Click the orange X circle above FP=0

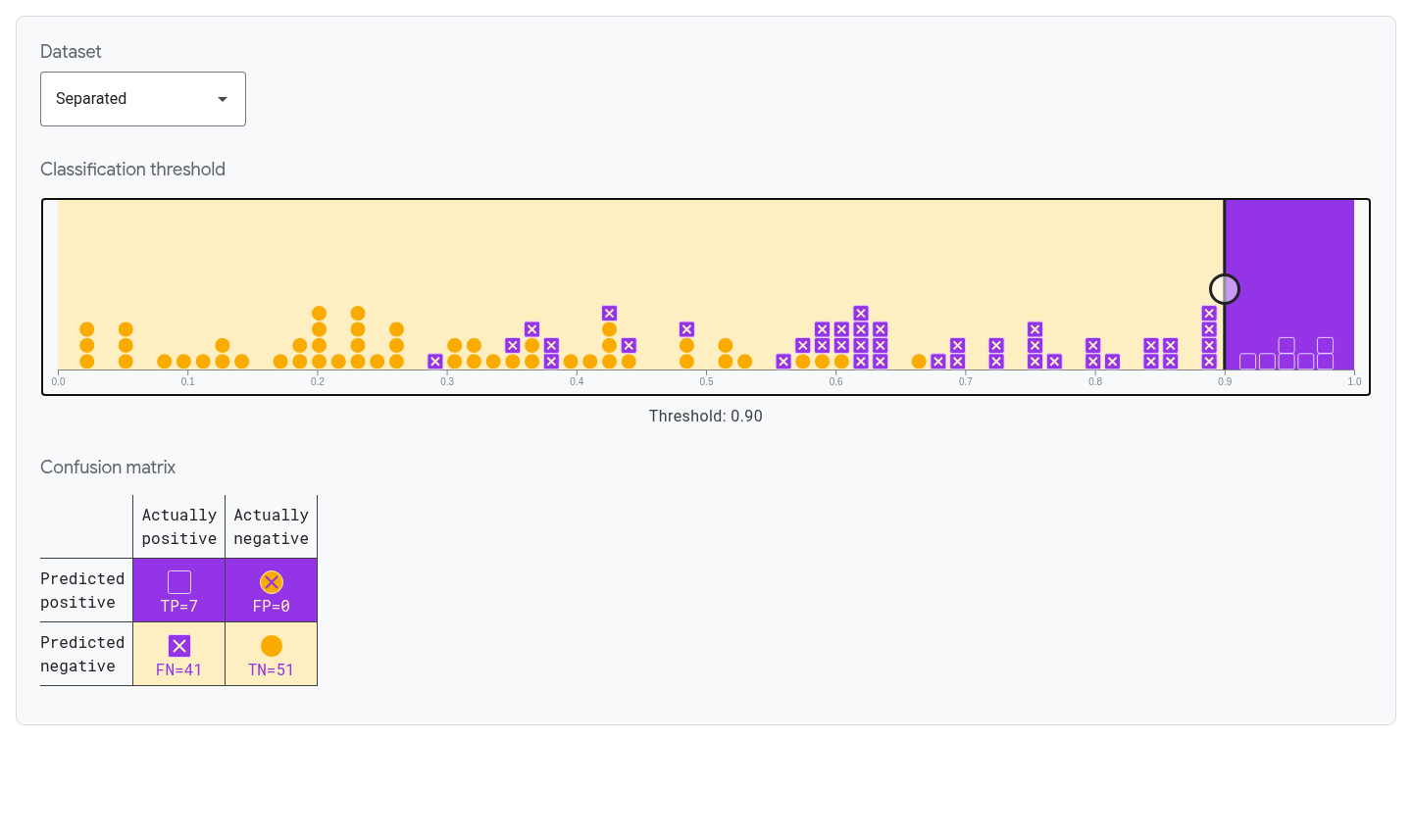(x=272, y=582)
